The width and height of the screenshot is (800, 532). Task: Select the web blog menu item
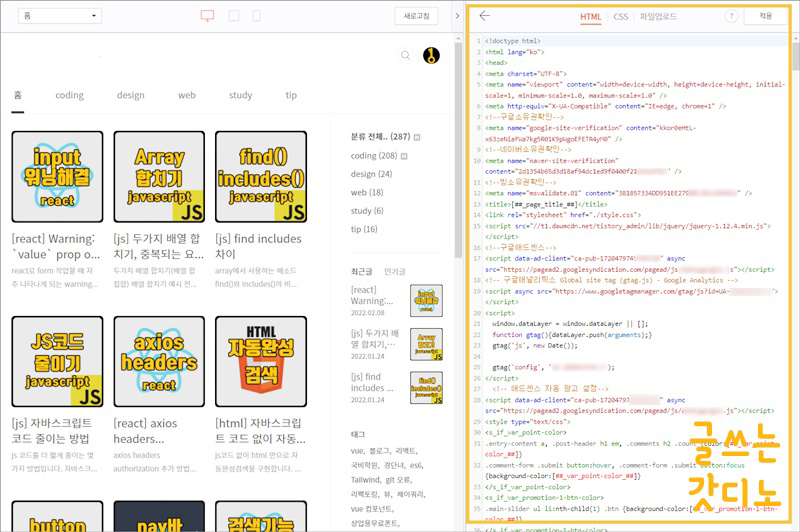pos(187,95)
